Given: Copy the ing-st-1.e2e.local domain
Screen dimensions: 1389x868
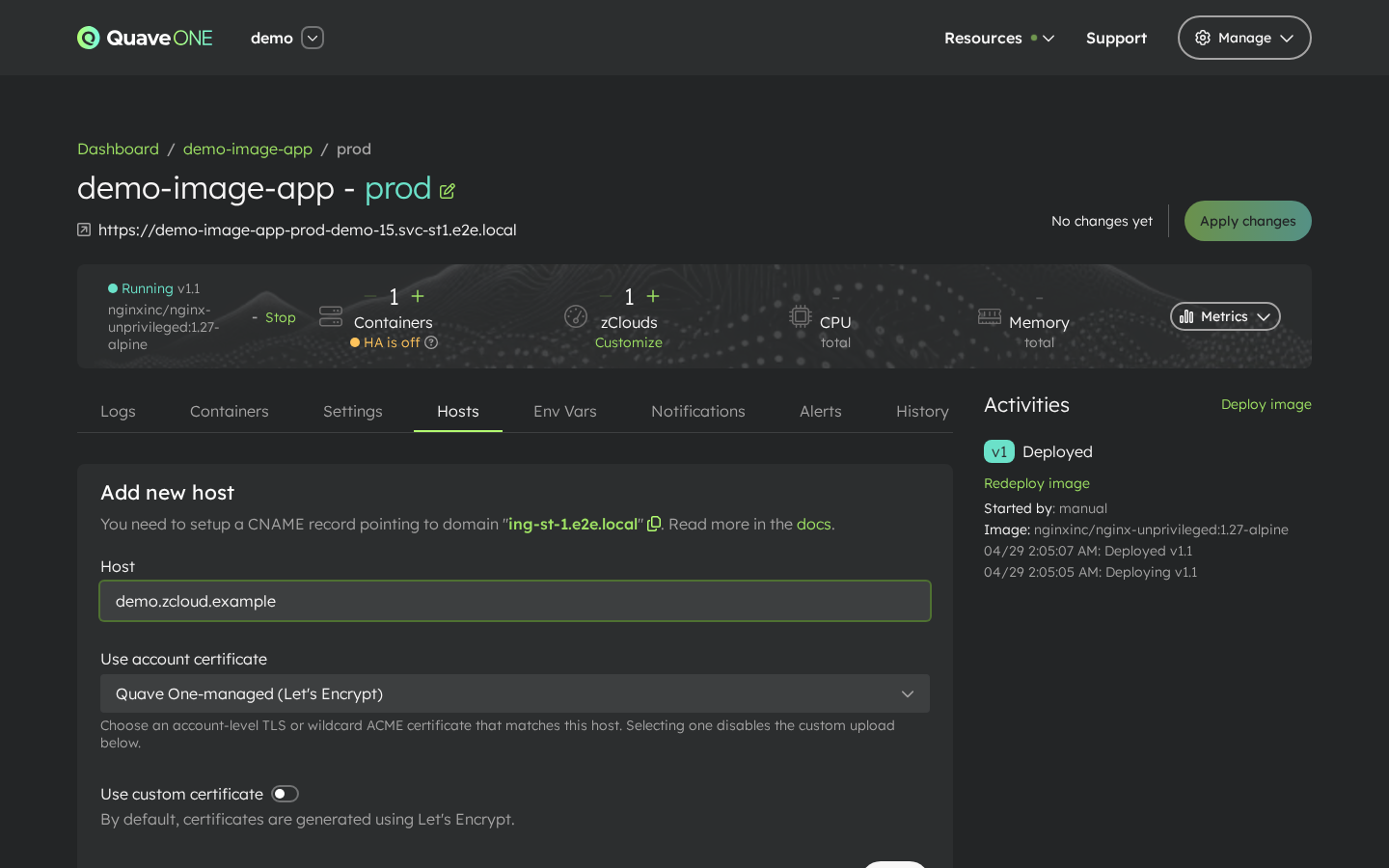Looking at the screenshot, I should tap(654, 524).
